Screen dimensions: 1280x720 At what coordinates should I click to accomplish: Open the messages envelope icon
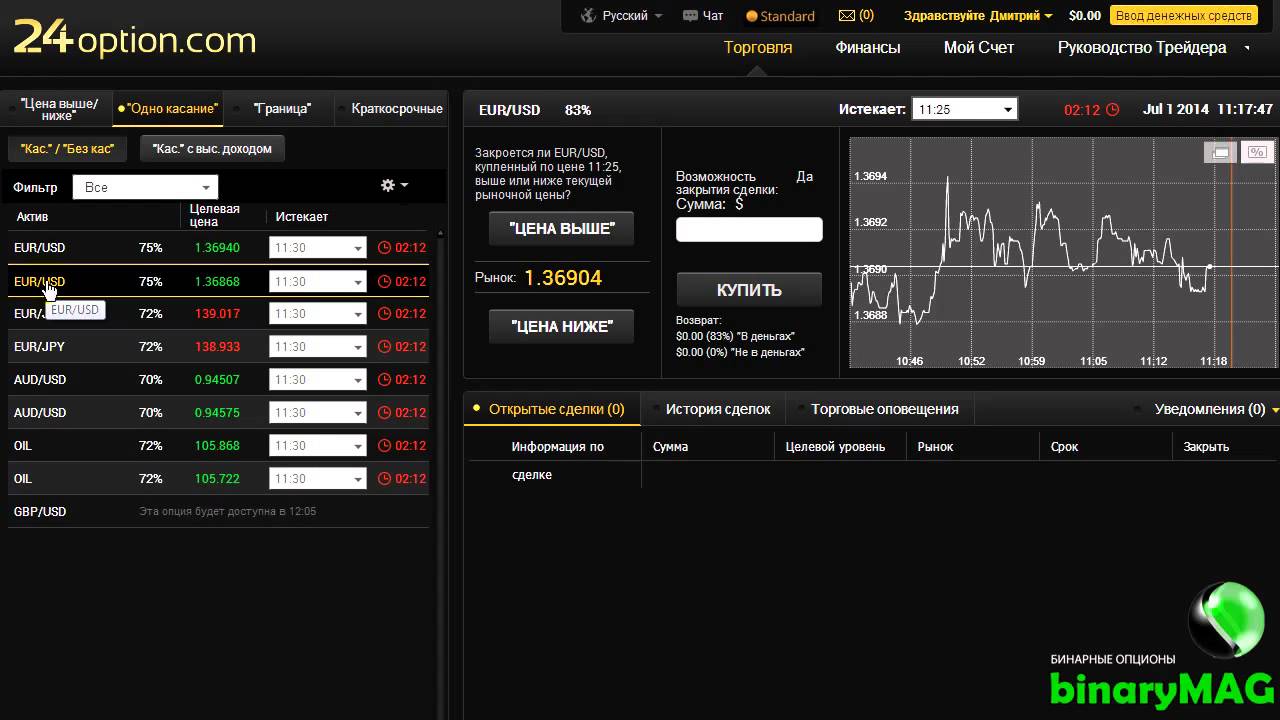click(846, 16)
